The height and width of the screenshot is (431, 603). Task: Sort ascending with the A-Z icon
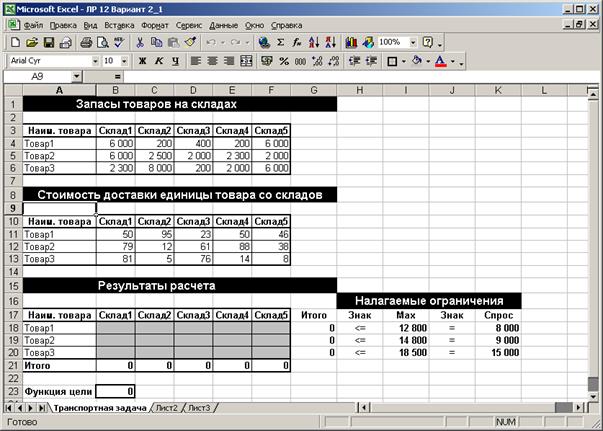click(314, 42)
